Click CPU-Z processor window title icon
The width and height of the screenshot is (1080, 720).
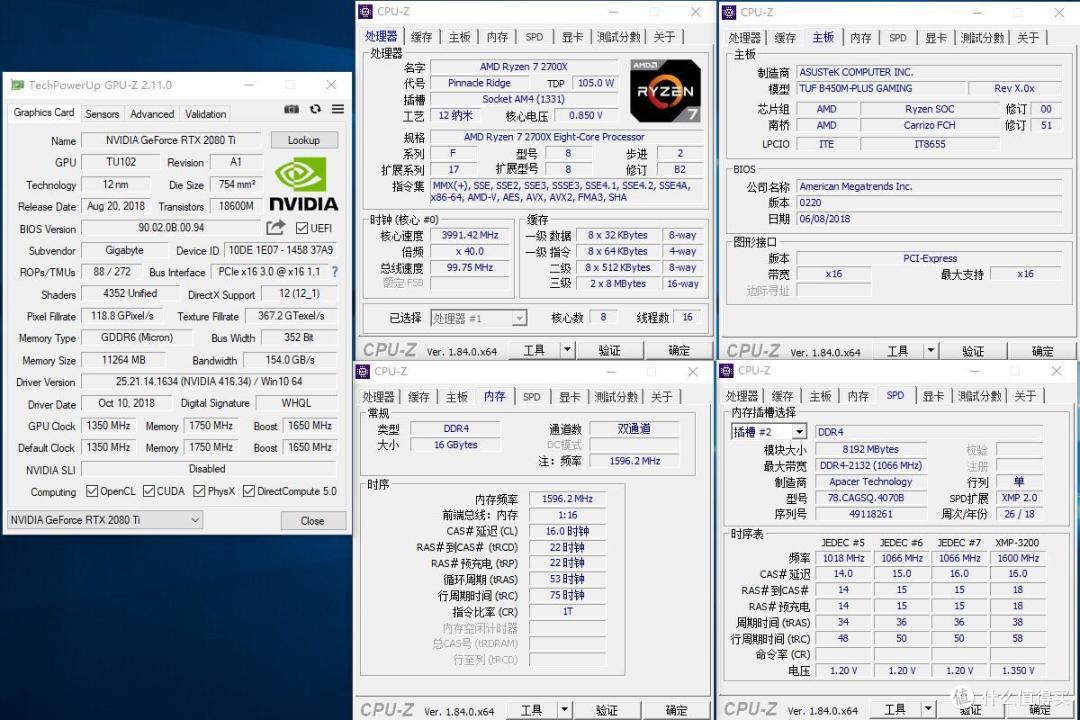[366, 12]
